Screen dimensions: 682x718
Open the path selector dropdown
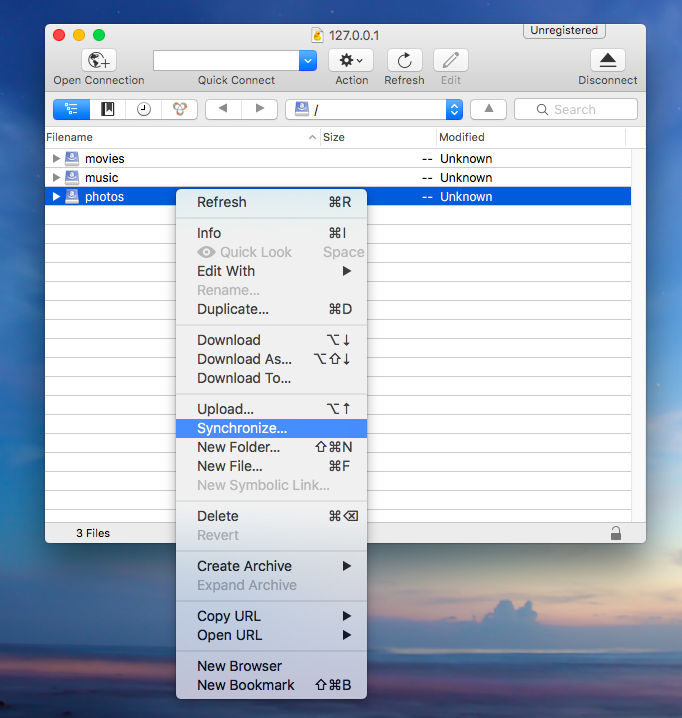(454, 110)
